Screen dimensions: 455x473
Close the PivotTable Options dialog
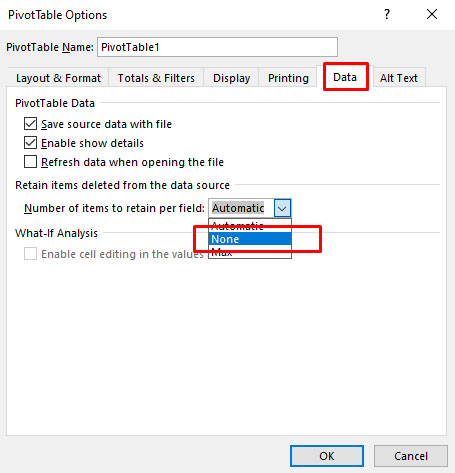click(432, 14)
